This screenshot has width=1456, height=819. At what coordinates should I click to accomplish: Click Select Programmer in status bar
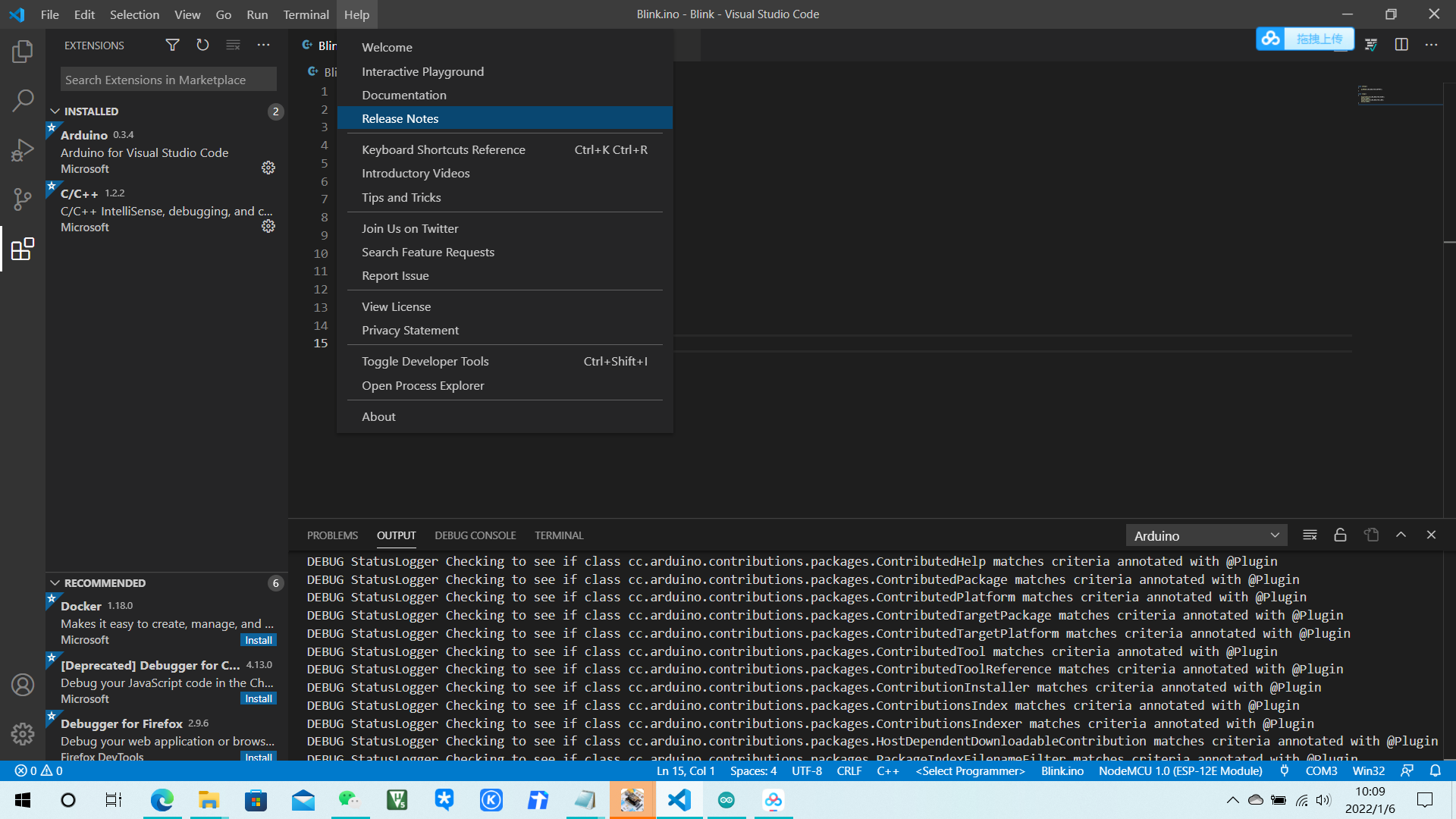pos(970,771)
